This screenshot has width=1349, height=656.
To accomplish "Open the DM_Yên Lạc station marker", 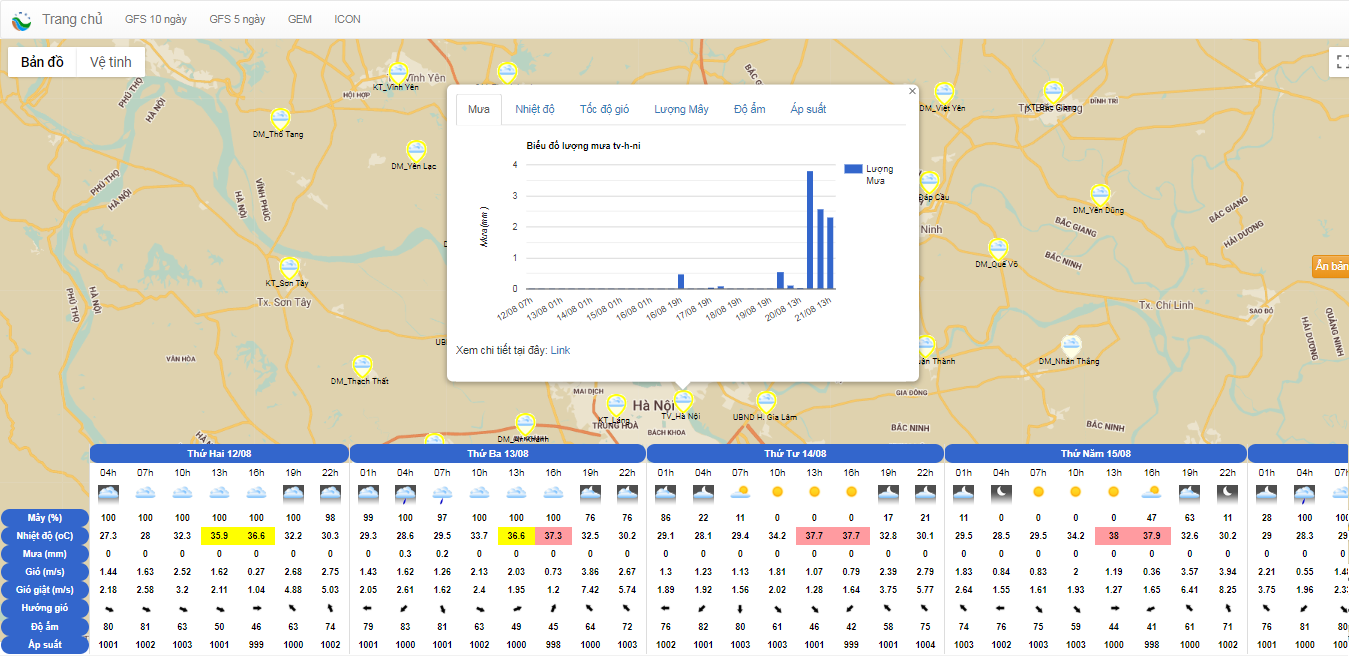I will click(415, 151).
